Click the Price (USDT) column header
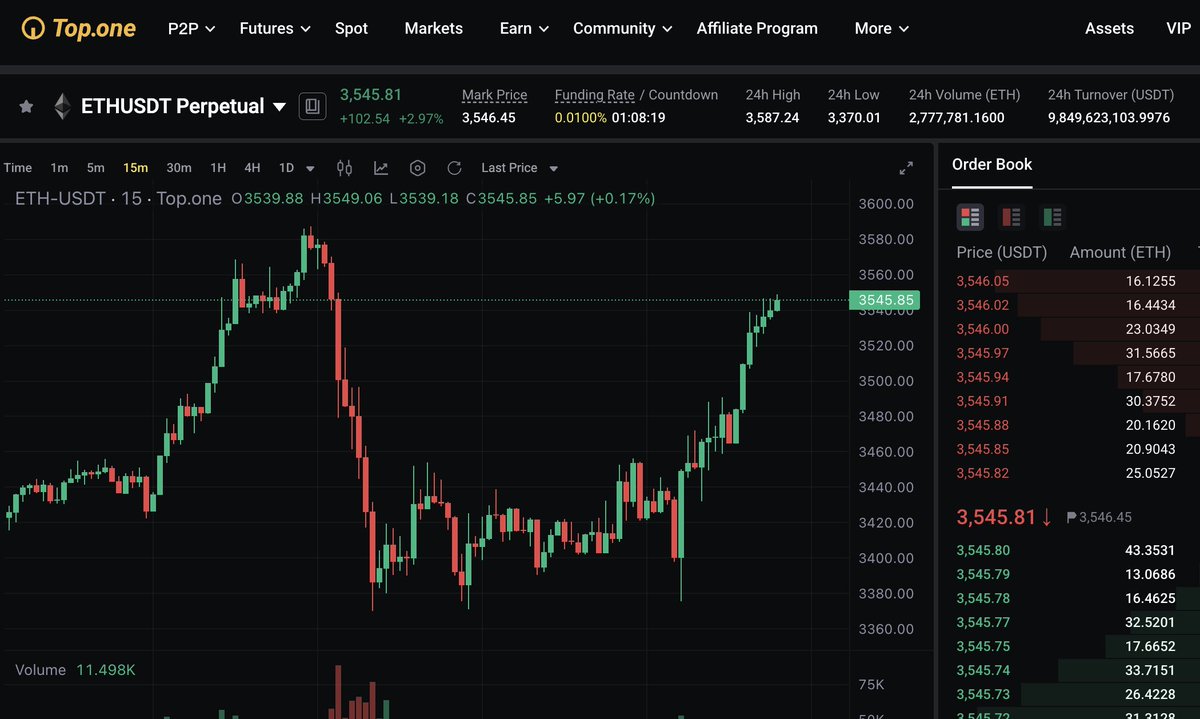1200x719 pixels. point(1002,252)
